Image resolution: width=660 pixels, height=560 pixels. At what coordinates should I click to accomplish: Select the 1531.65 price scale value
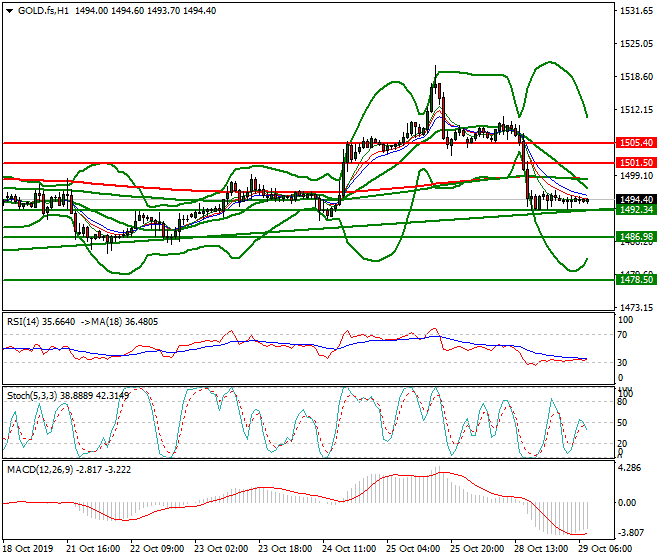636,11
